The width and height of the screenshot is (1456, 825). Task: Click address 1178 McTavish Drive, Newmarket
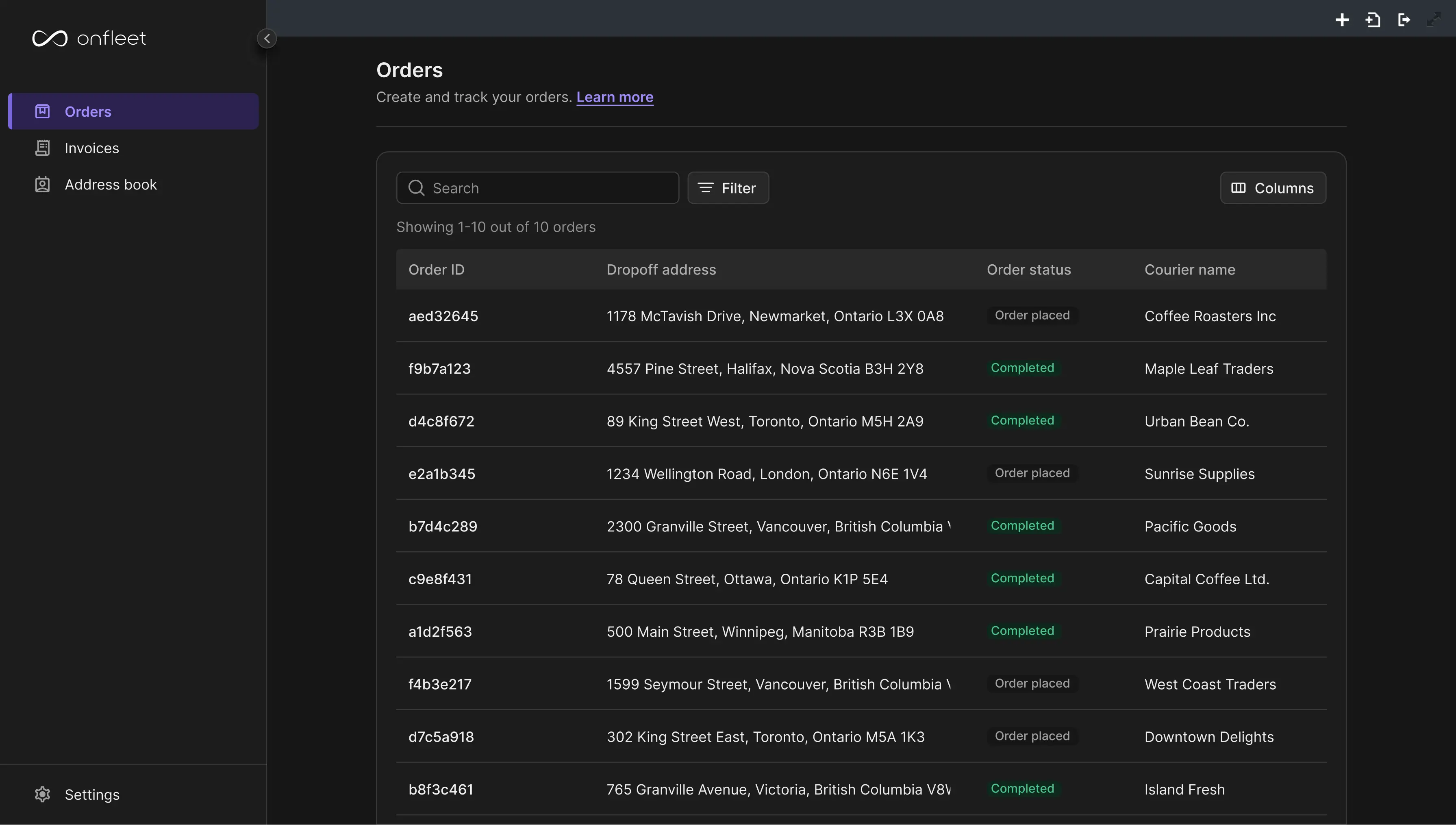[775, 316]
